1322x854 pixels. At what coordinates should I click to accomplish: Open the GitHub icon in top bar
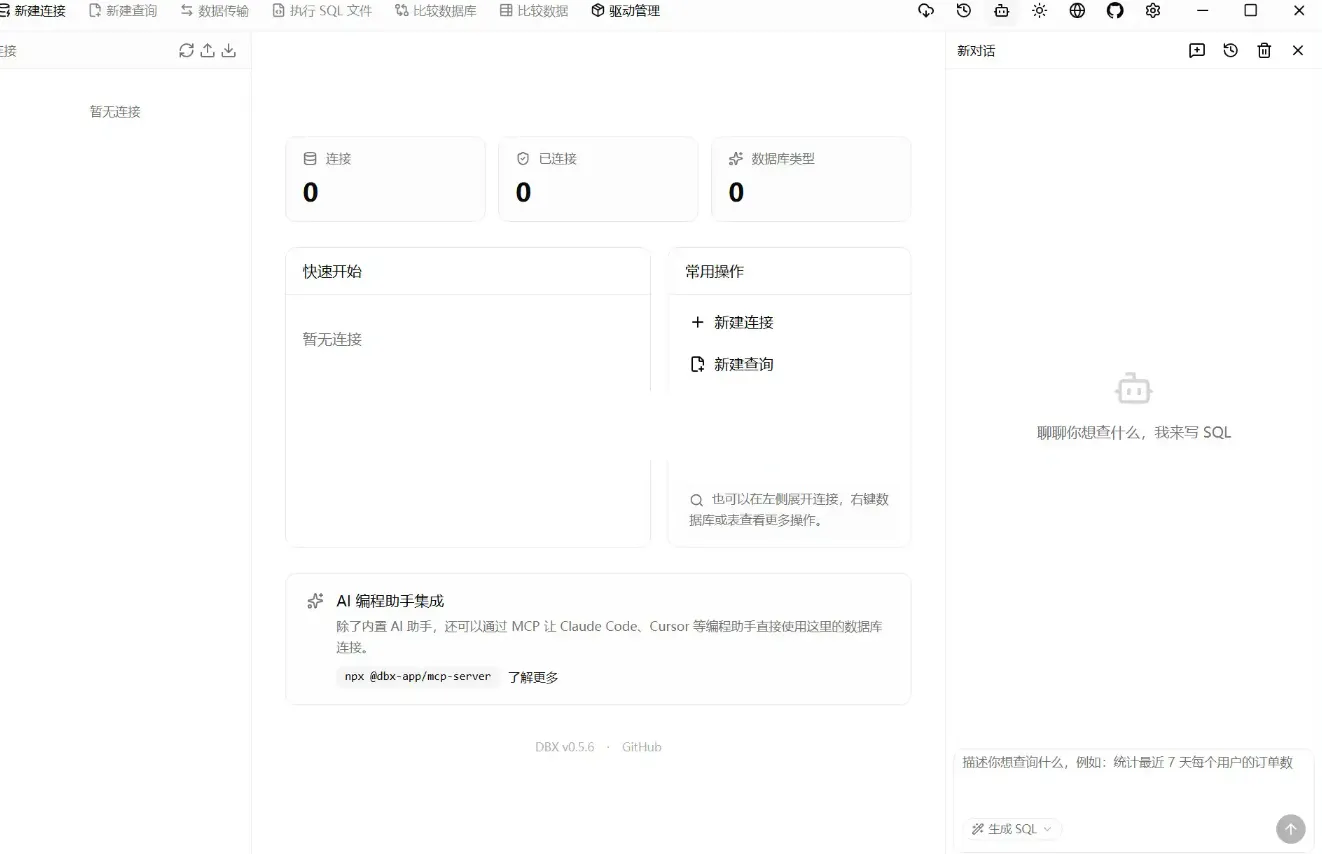(1115, 11)
